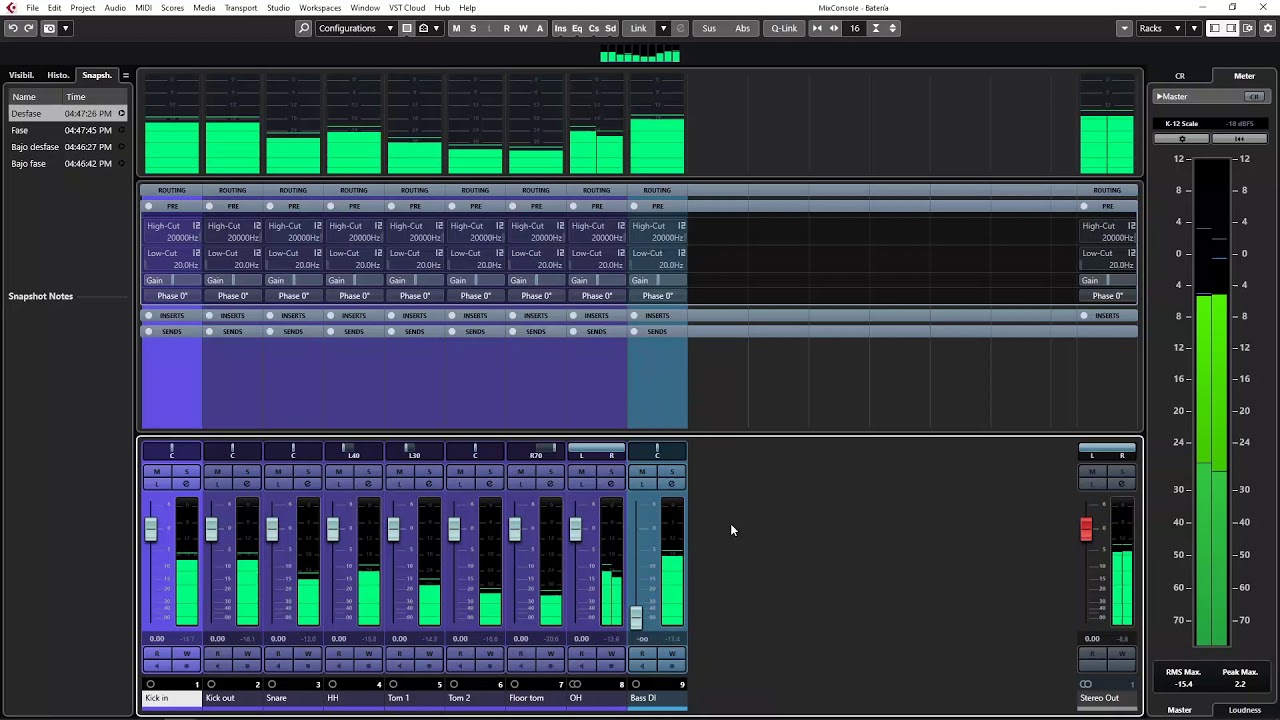Open the Transport menu

click(x=241, y=8)
